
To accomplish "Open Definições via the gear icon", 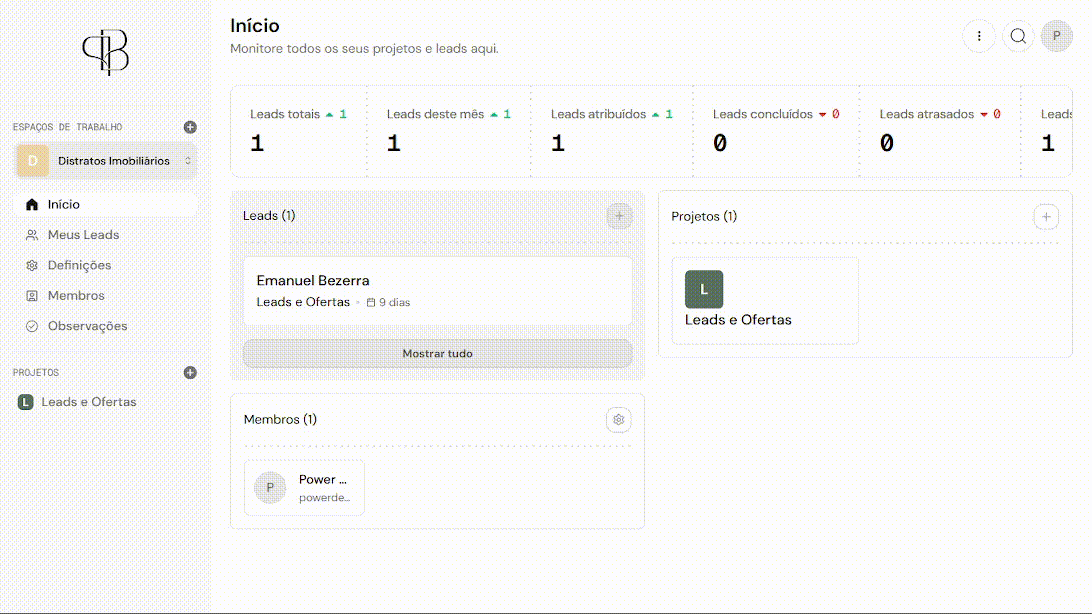I will click(30, 264).
